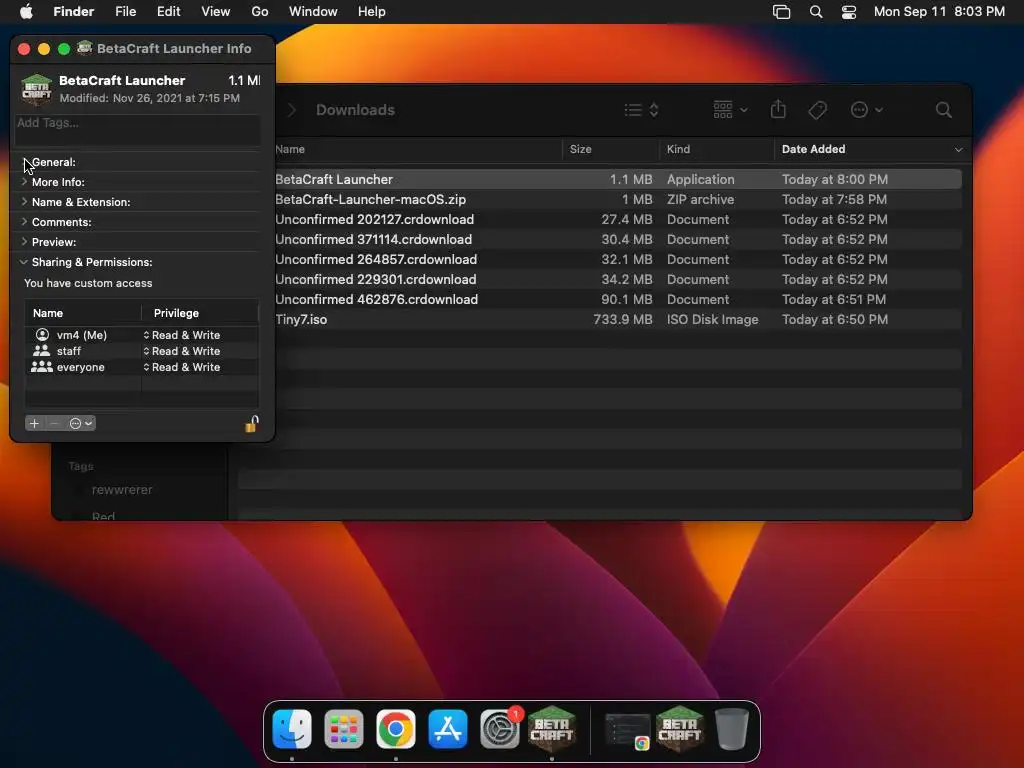Open the Go menu
The image size is (1024, 768).
(x=259, y=12)
